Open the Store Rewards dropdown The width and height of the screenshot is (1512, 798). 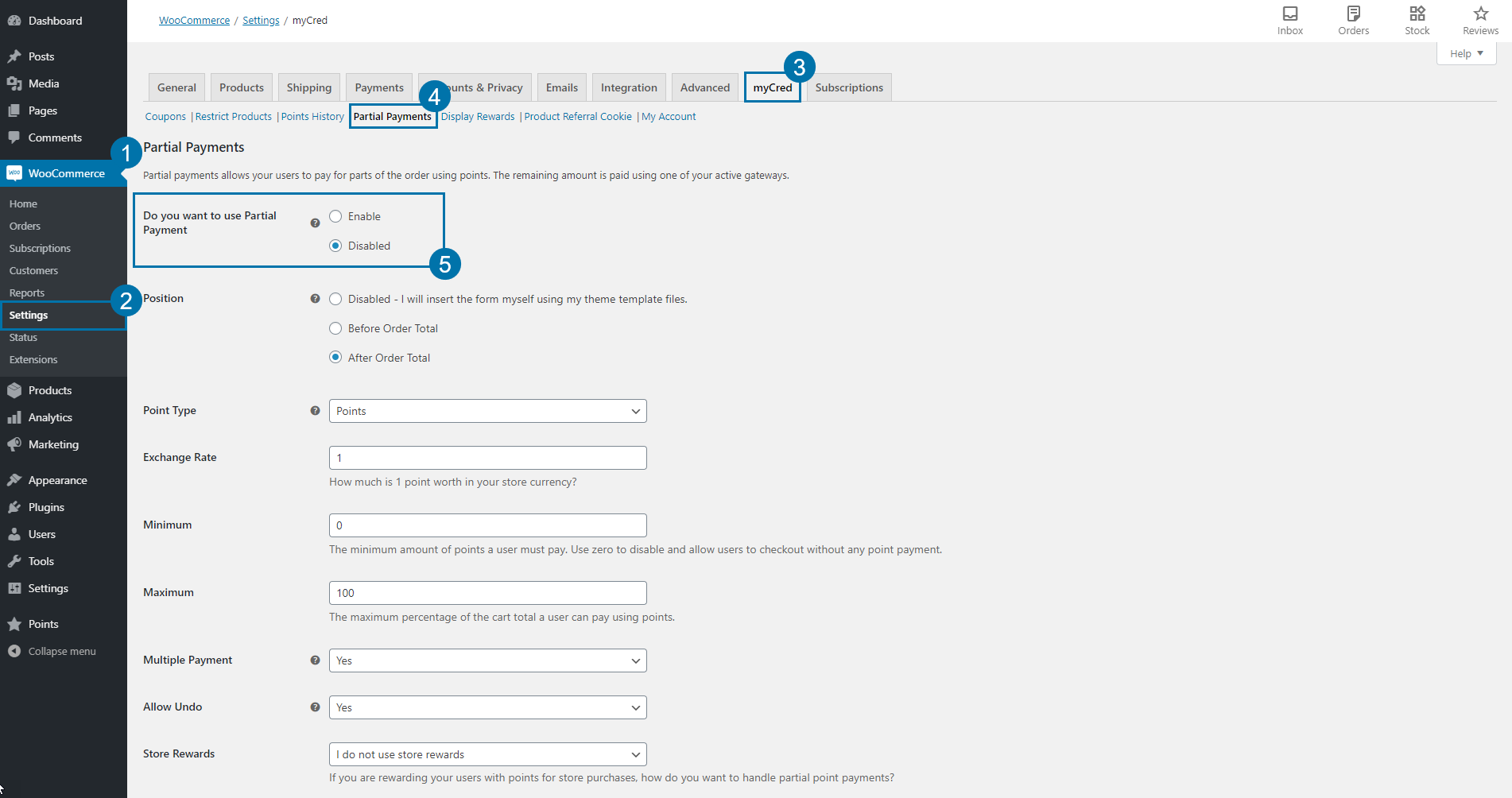pos(488,754)
